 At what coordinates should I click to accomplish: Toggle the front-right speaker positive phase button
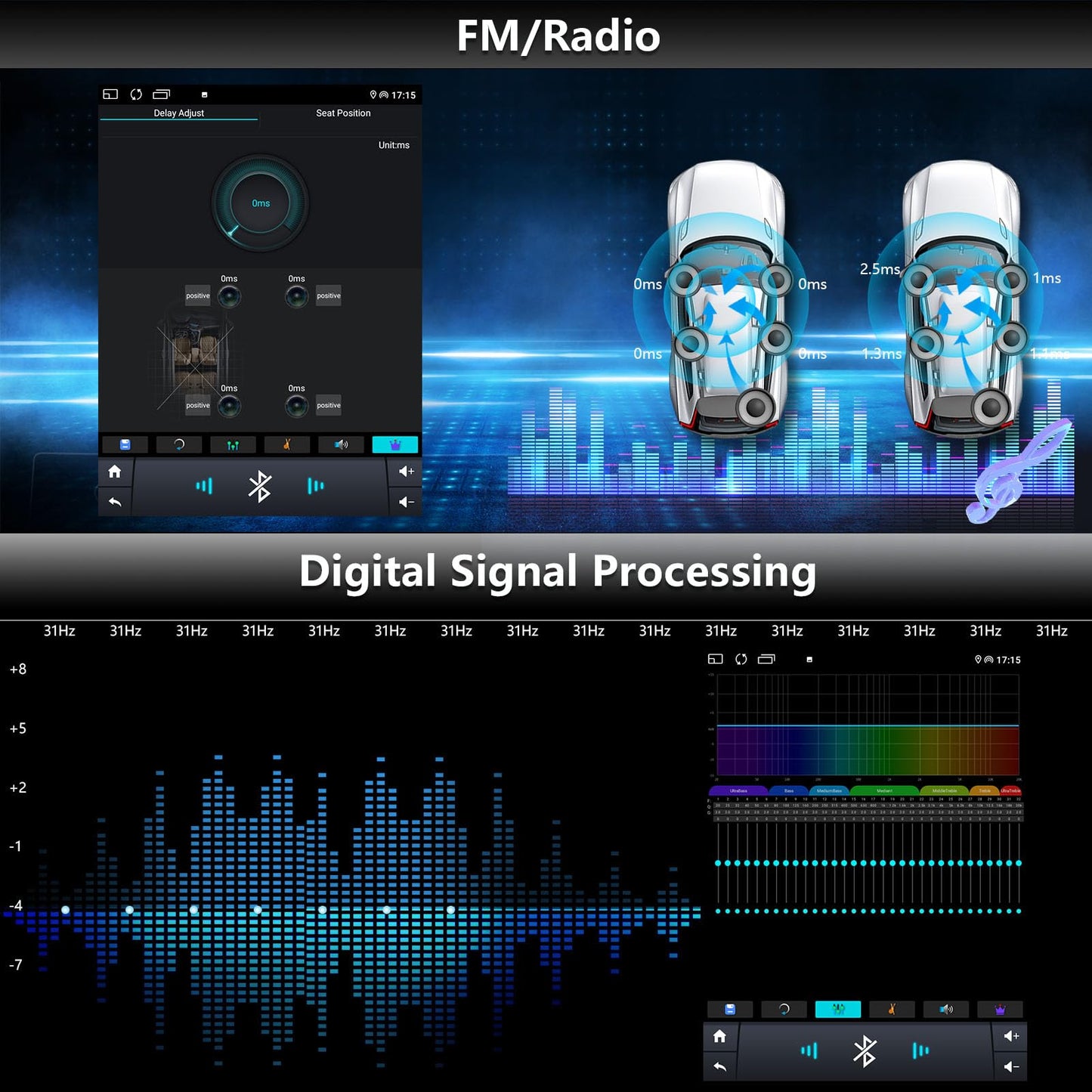click(329, 295)
